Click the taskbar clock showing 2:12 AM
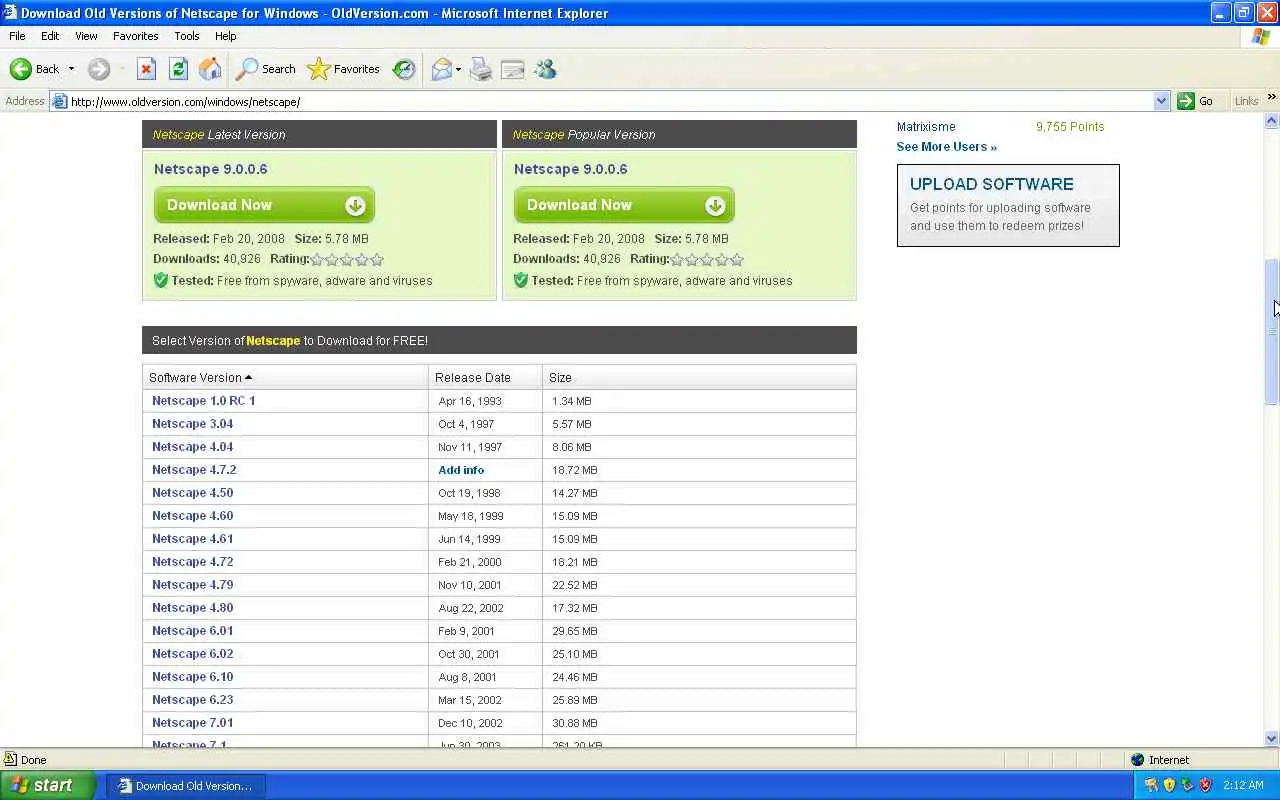 1243,786
